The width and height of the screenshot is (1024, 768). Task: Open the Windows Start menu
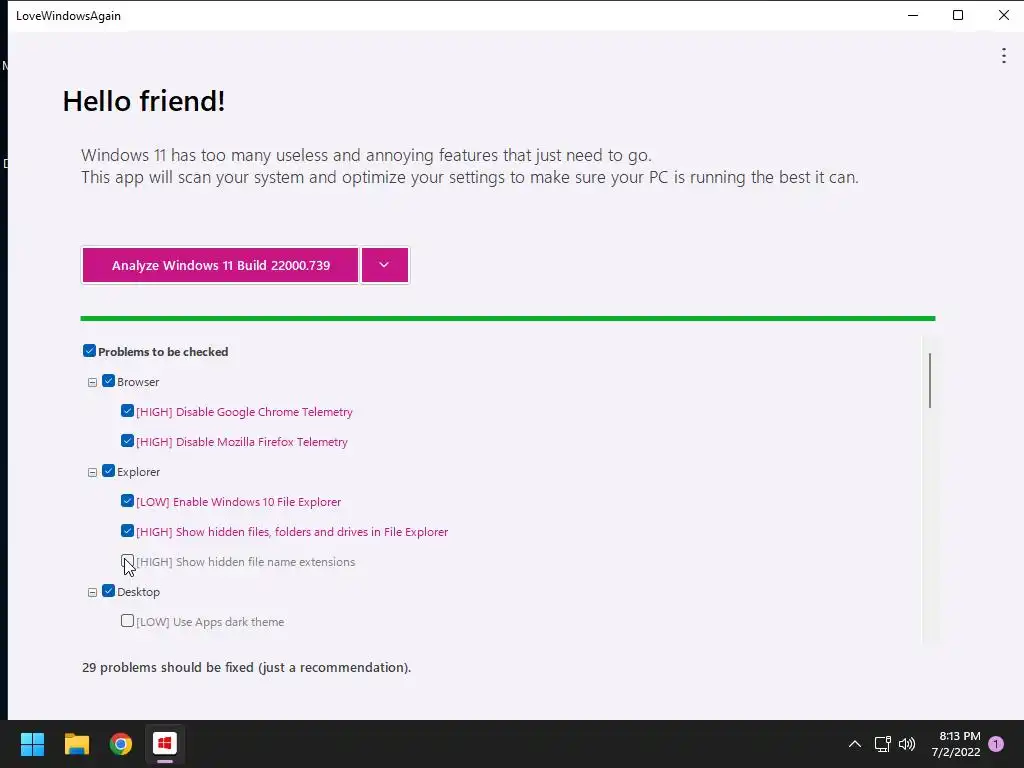pyautogui.click(x=32, y=744)
